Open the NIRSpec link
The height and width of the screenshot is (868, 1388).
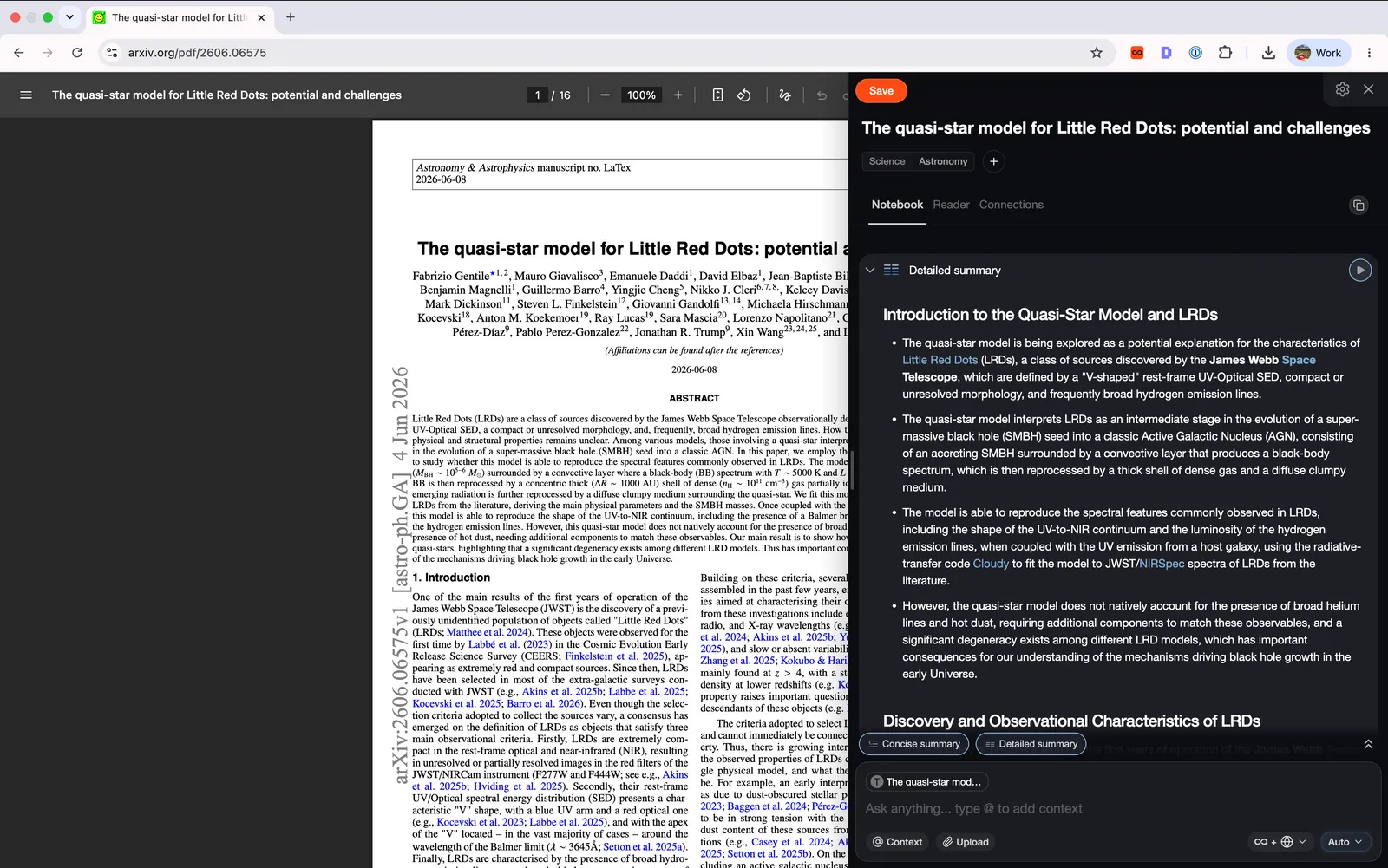1162,564
